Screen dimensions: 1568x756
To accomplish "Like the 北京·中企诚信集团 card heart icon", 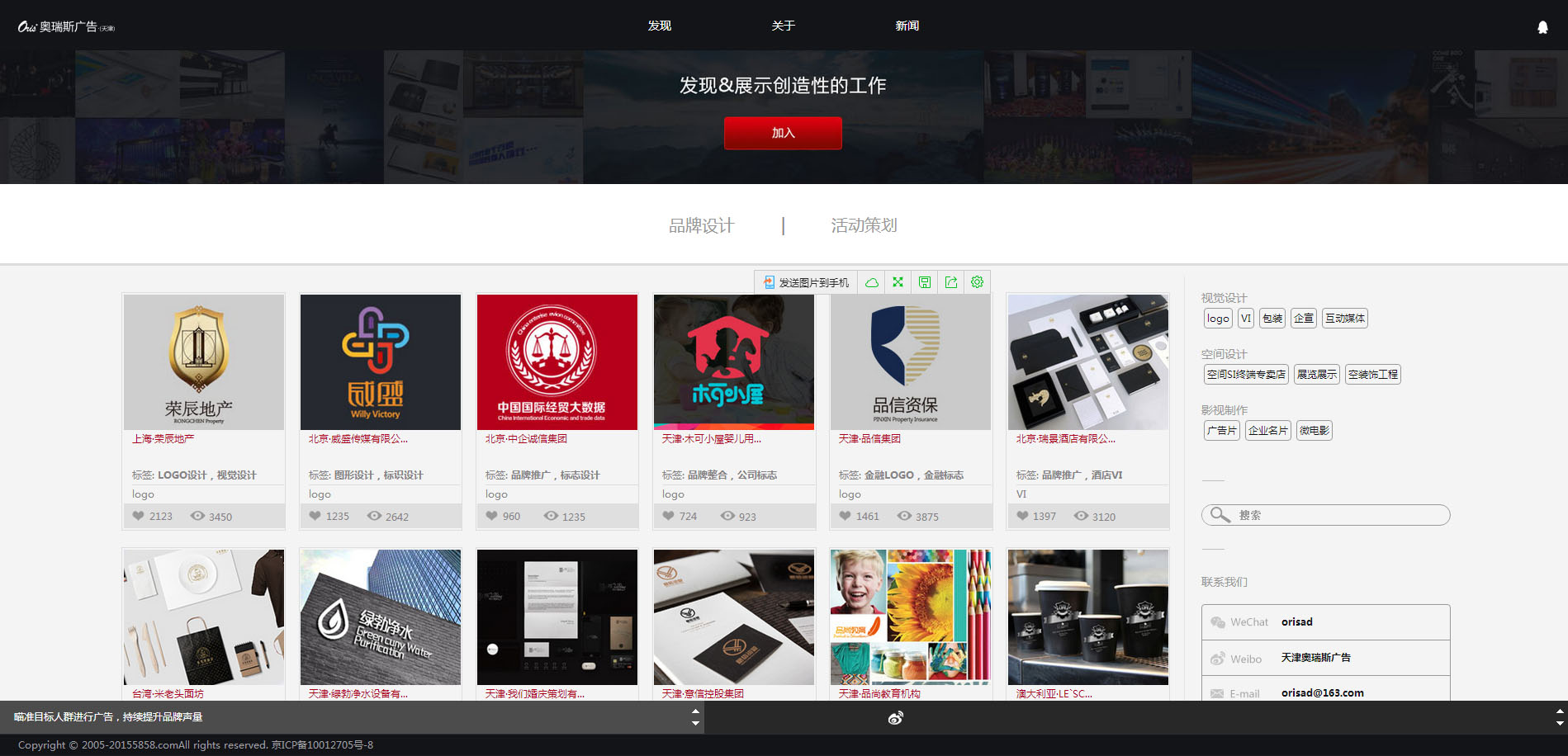I will pyautogui.click(x=491, y=516).
